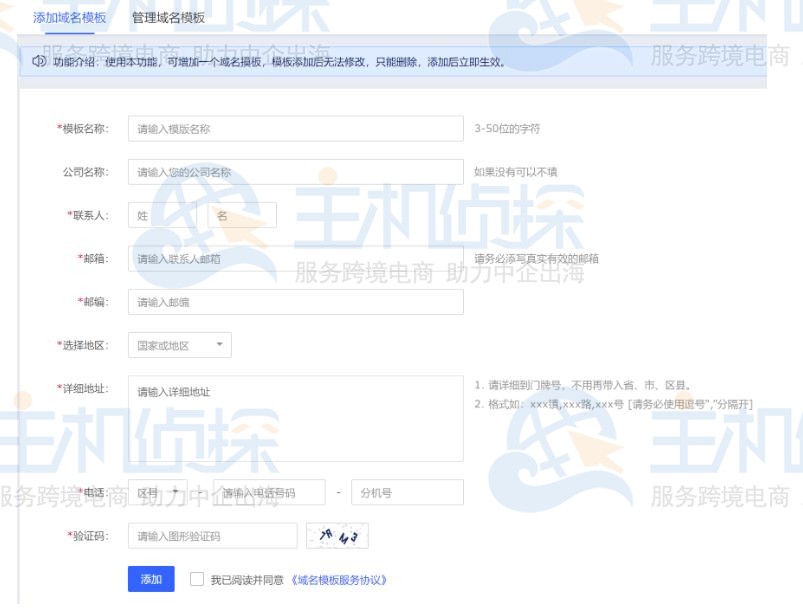Click the 详细地址 textarea
803x613 pixels.
[x=295, y=418]
